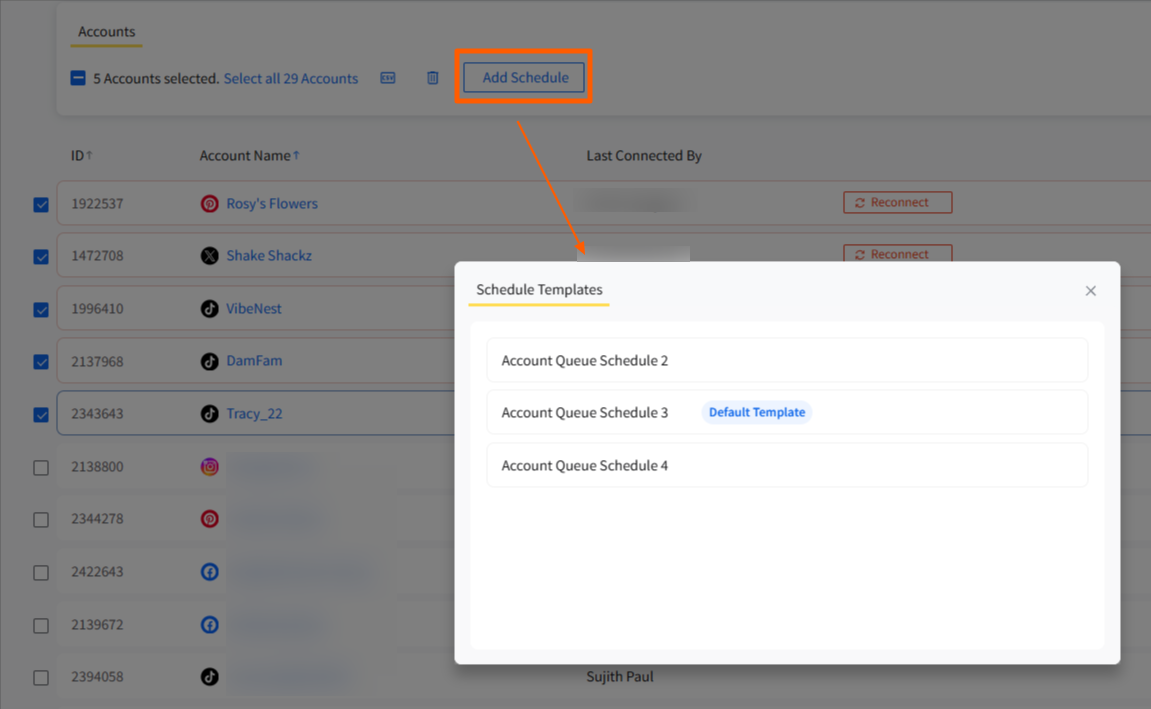
Task: Check the box for account 2422643
Action: click(41, 572)
